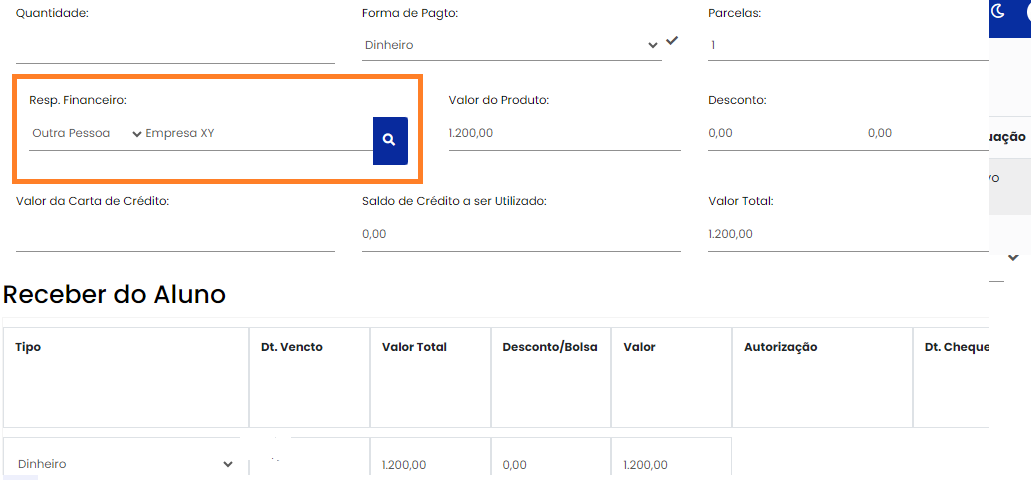The height and width of the screenshot is (480, 1031).
Task: Click the Autorização column header
Action: point(781,347)
